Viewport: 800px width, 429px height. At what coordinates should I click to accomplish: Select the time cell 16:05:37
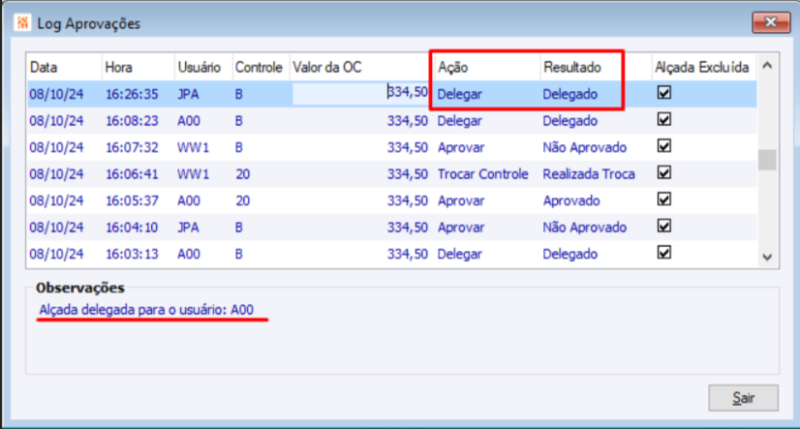[132, 200]
